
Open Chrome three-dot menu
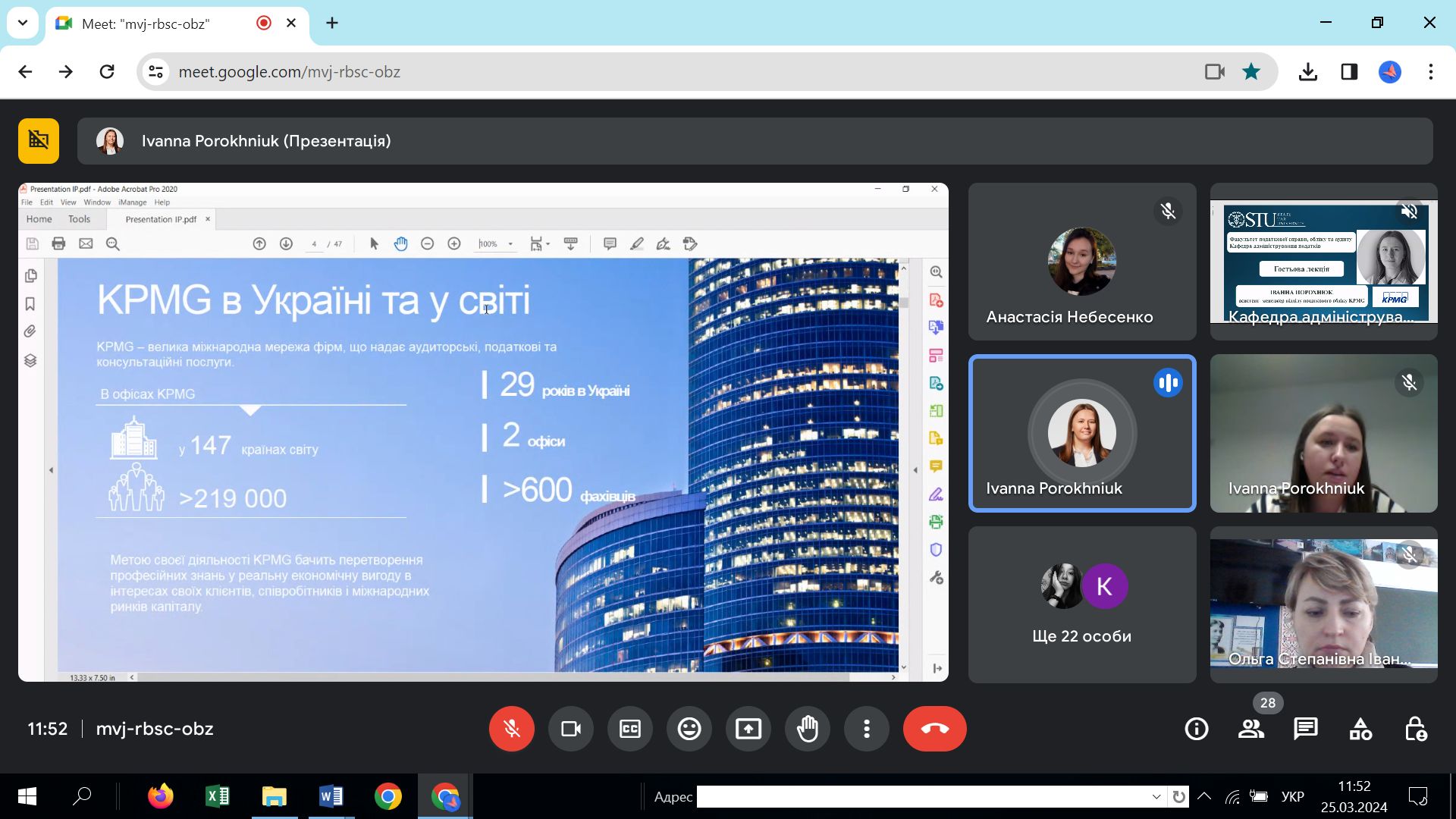coord(1431,72)
